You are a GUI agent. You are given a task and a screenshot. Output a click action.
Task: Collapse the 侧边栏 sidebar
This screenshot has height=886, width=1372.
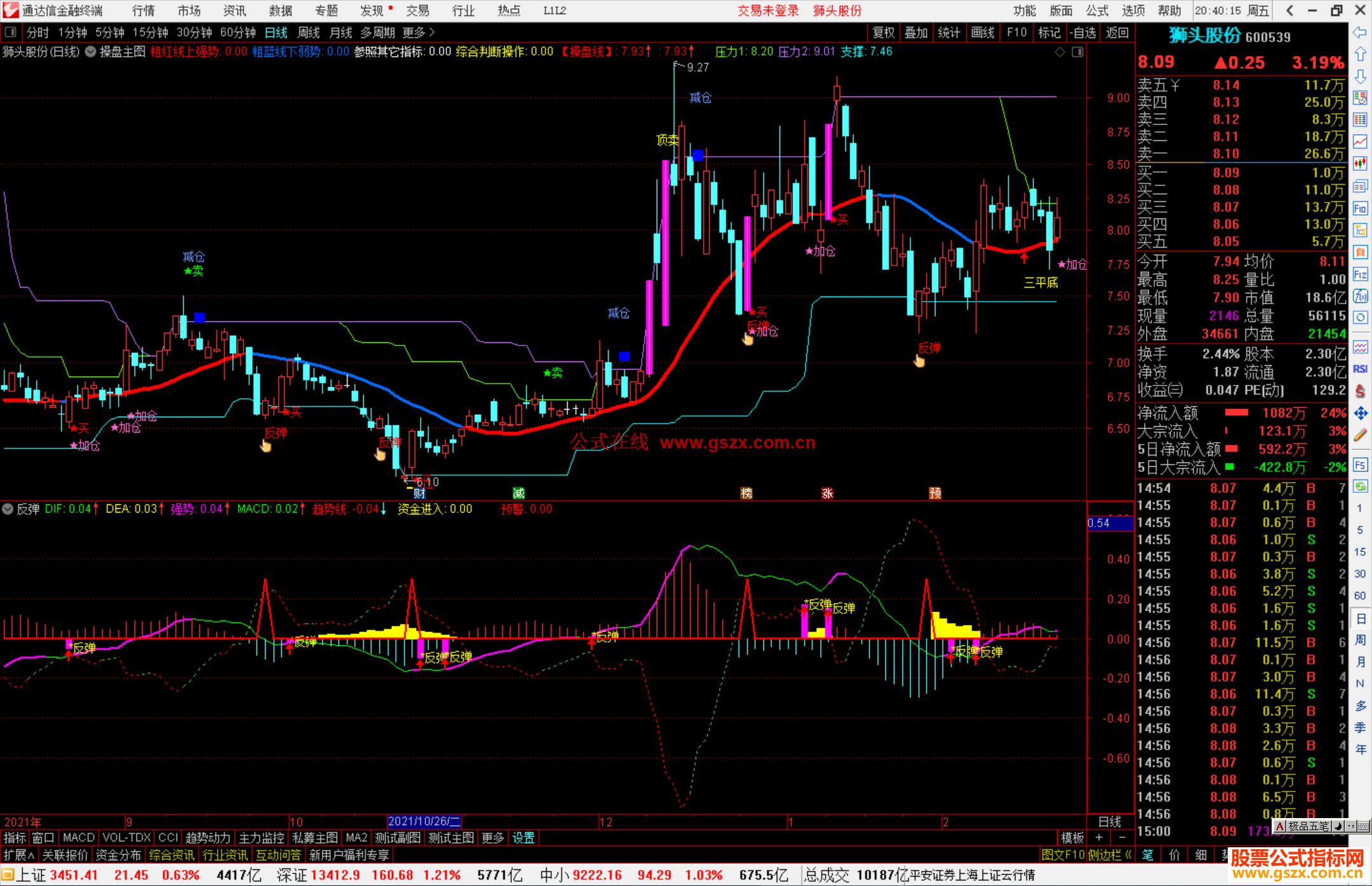(1110, 855)
